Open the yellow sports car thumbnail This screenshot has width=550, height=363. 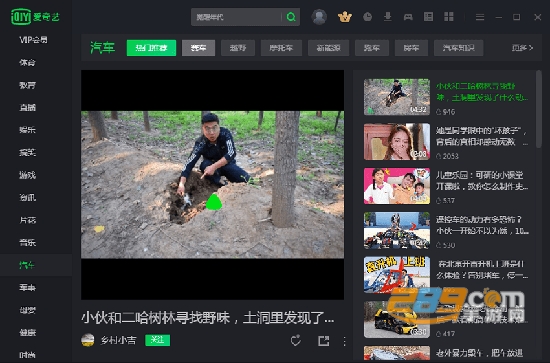point(397,320)
